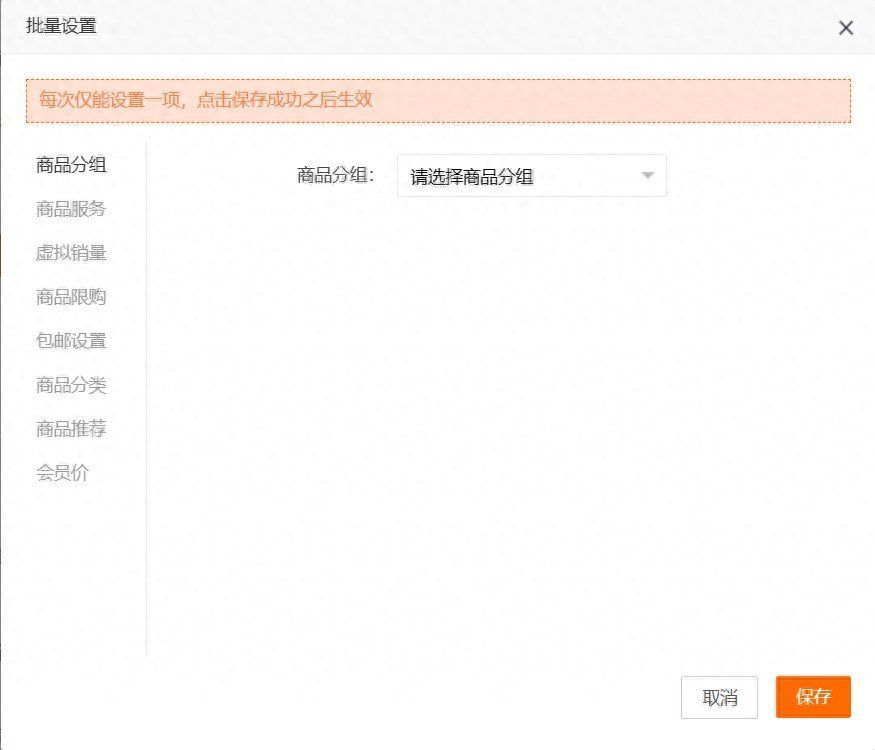Open the 虚拟销量 settings tab
The image size is (875, 750).
tap(71, 253)
